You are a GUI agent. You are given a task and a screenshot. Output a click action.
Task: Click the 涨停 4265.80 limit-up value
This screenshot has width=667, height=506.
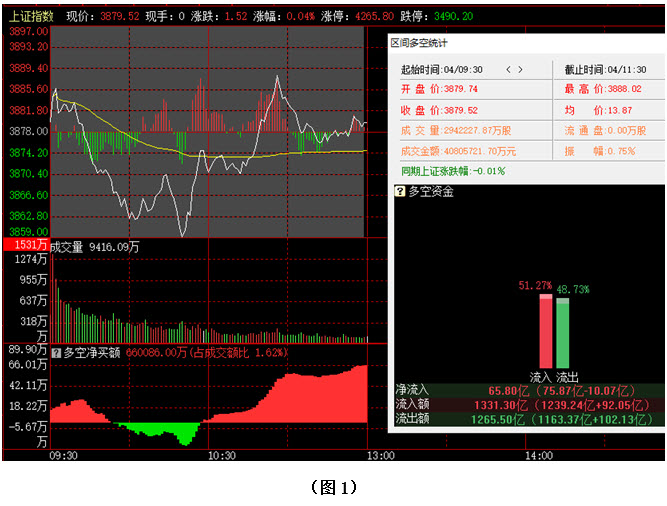click(x=367, y=16)
